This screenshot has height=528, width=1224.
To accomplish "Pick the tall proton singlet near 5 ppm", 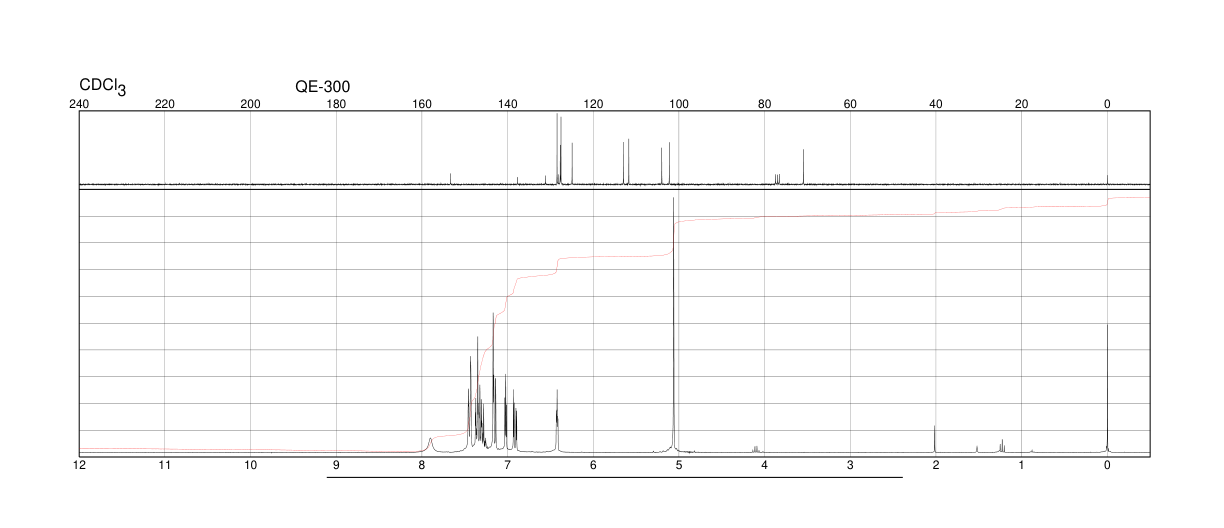I will (x=674, y=325).
